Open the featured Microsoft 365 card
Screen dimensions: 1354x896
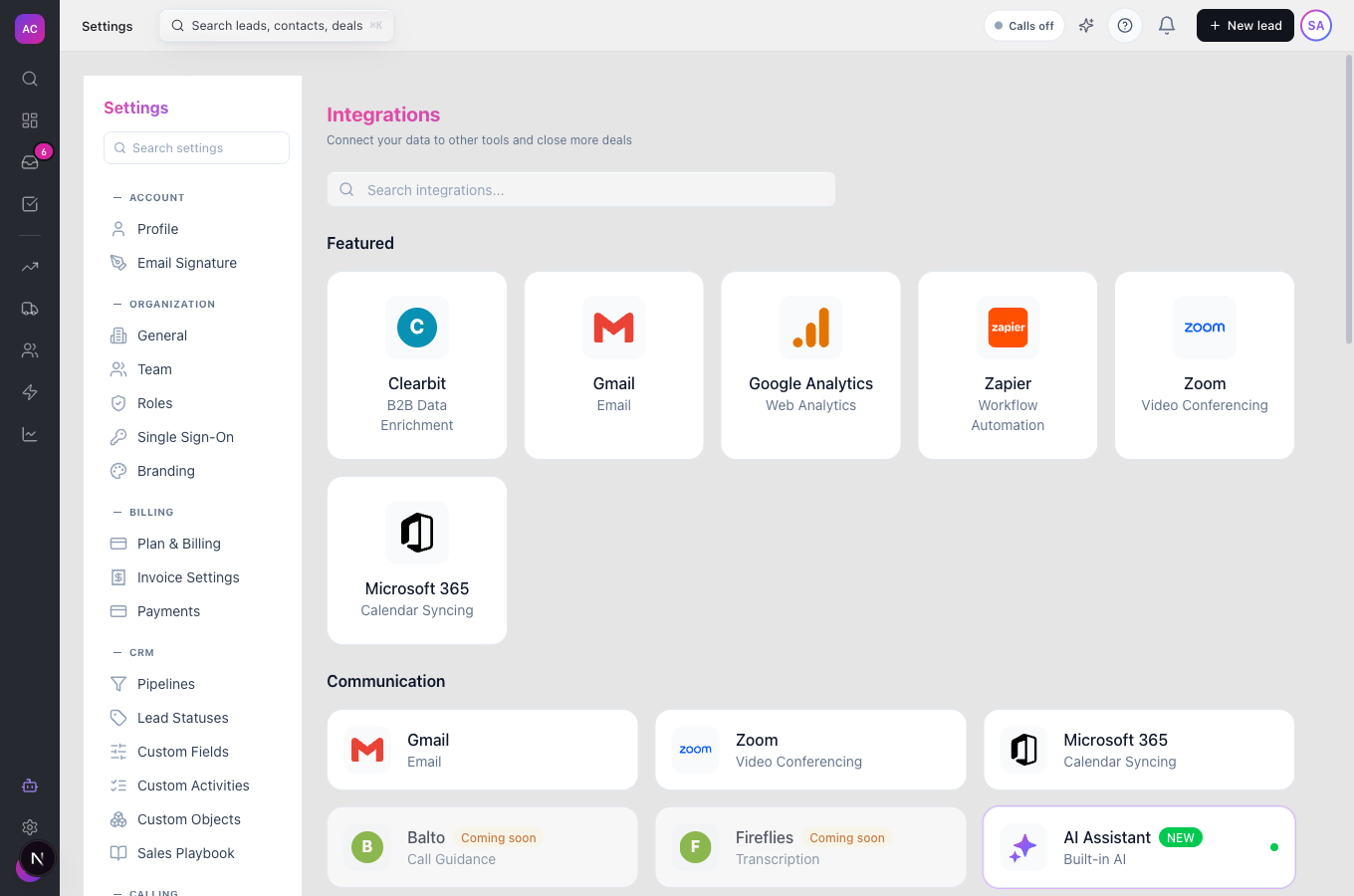(417, 560)
